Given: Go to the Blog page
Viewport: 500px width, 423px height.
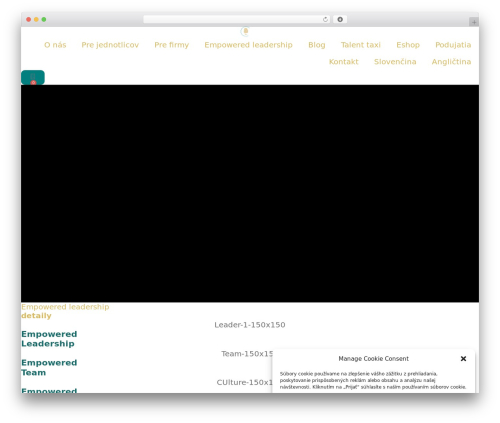Looking at the screenshot, I should point(317,45).
